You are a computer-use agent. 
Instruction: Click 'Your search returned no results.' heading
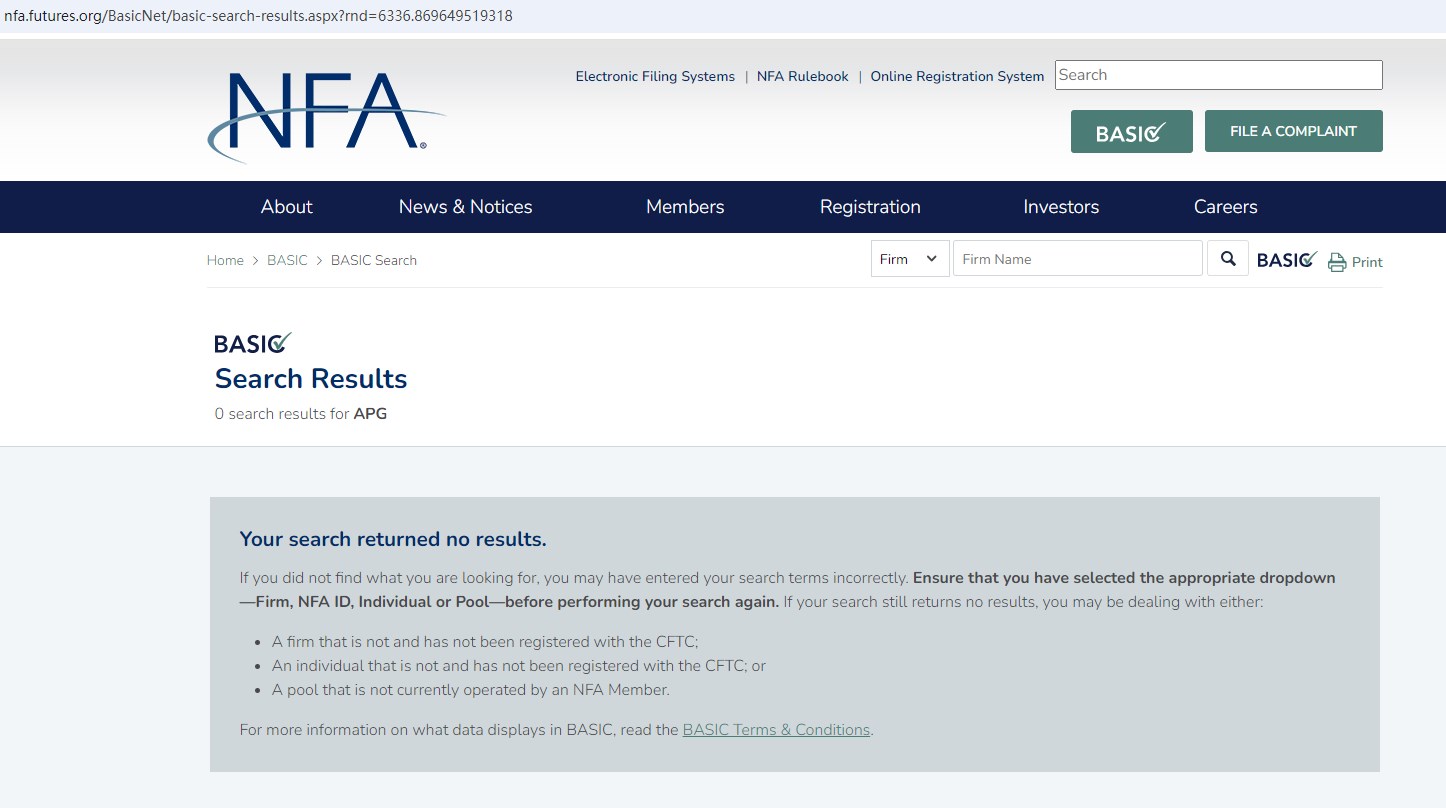pos(393,540)
